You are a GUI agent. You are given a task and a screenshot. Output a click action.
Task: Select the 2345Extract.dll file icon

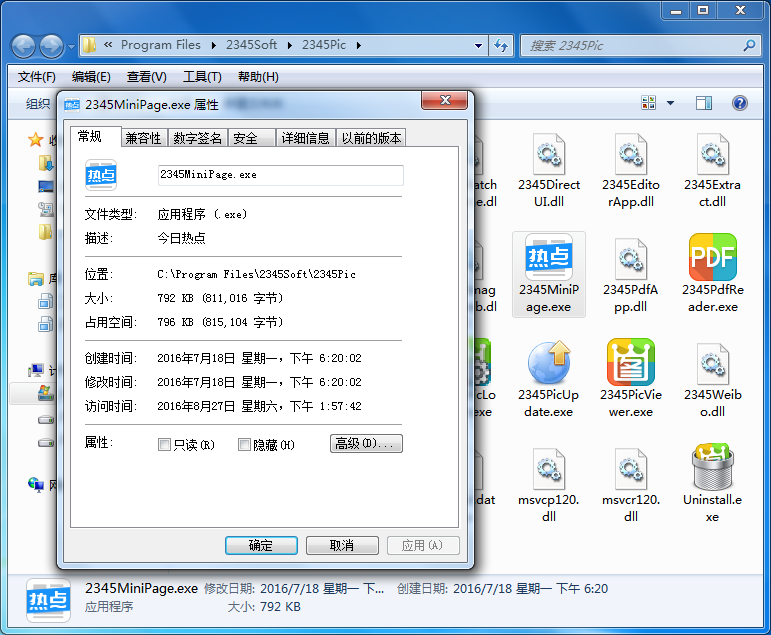[712, 154]
